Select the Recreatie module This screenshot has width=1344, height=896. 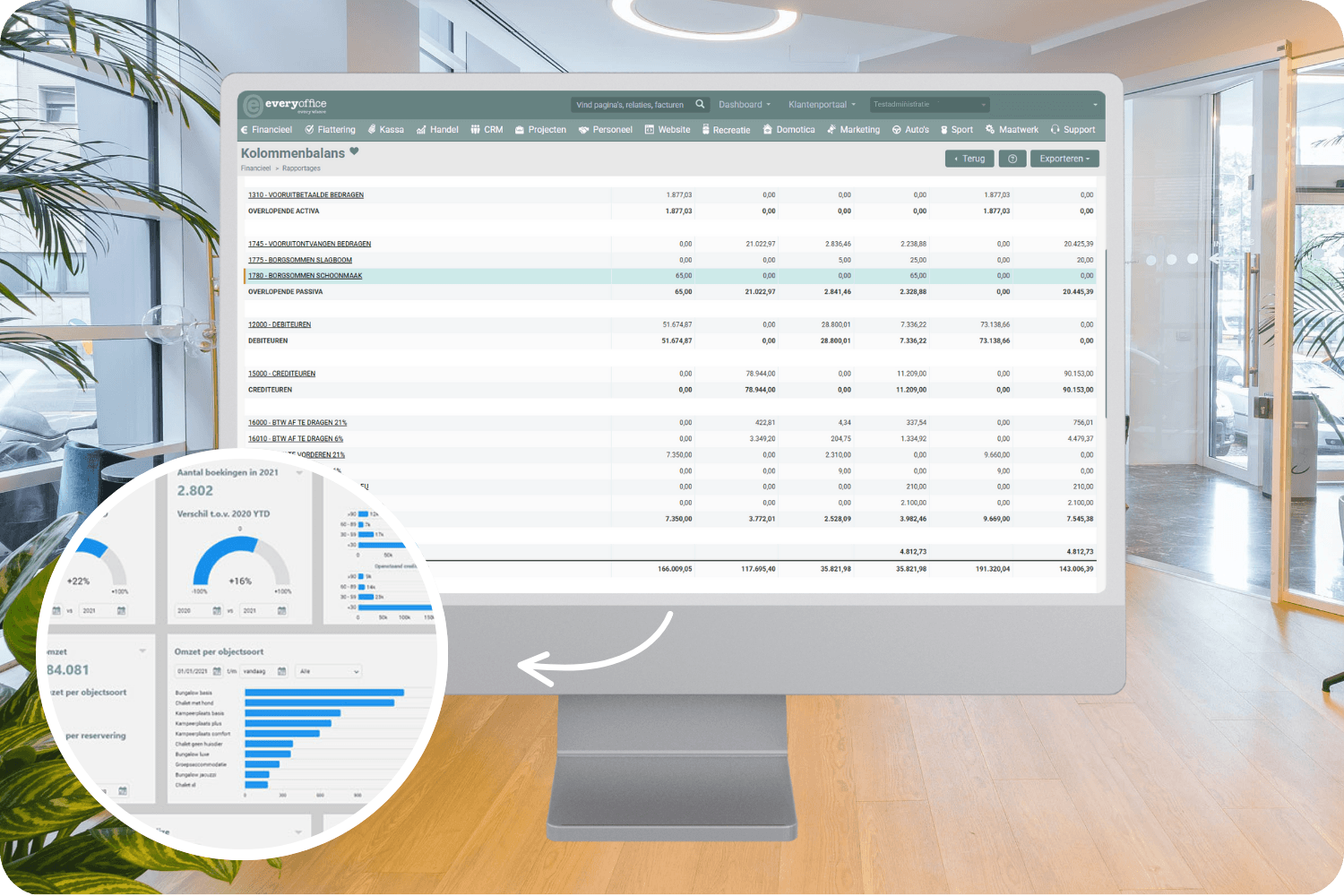(x=727, y=130)
